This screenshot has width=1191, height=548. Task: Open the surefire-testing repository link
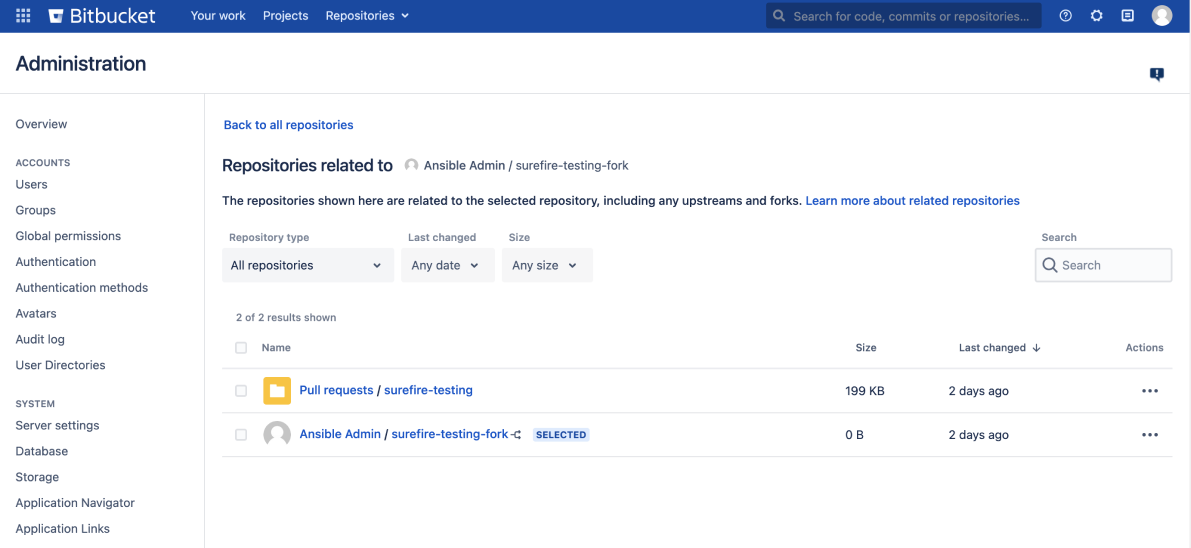click(428, 390)
